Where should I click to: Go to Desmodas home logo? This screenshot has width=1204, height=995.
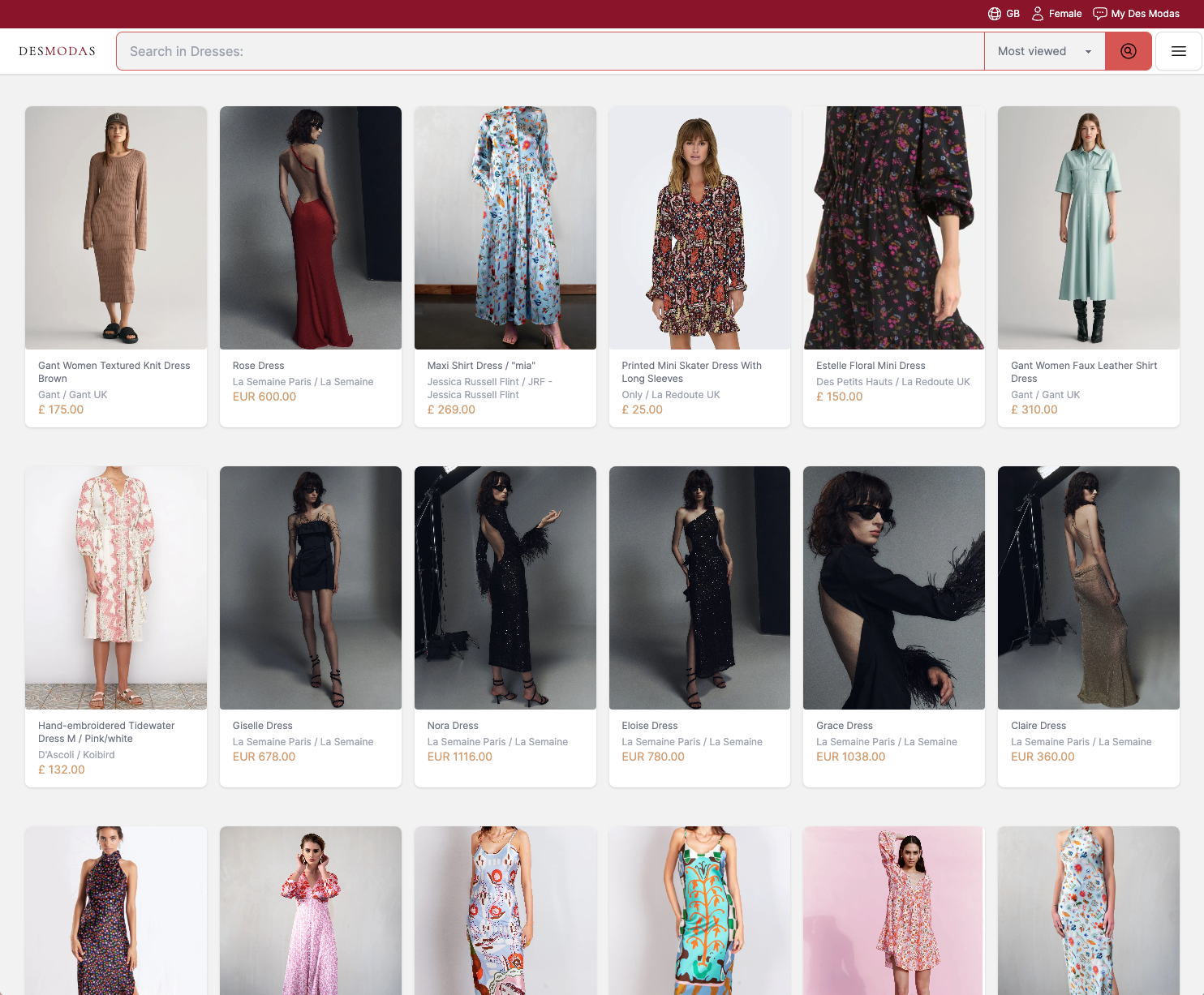[57, 51]
